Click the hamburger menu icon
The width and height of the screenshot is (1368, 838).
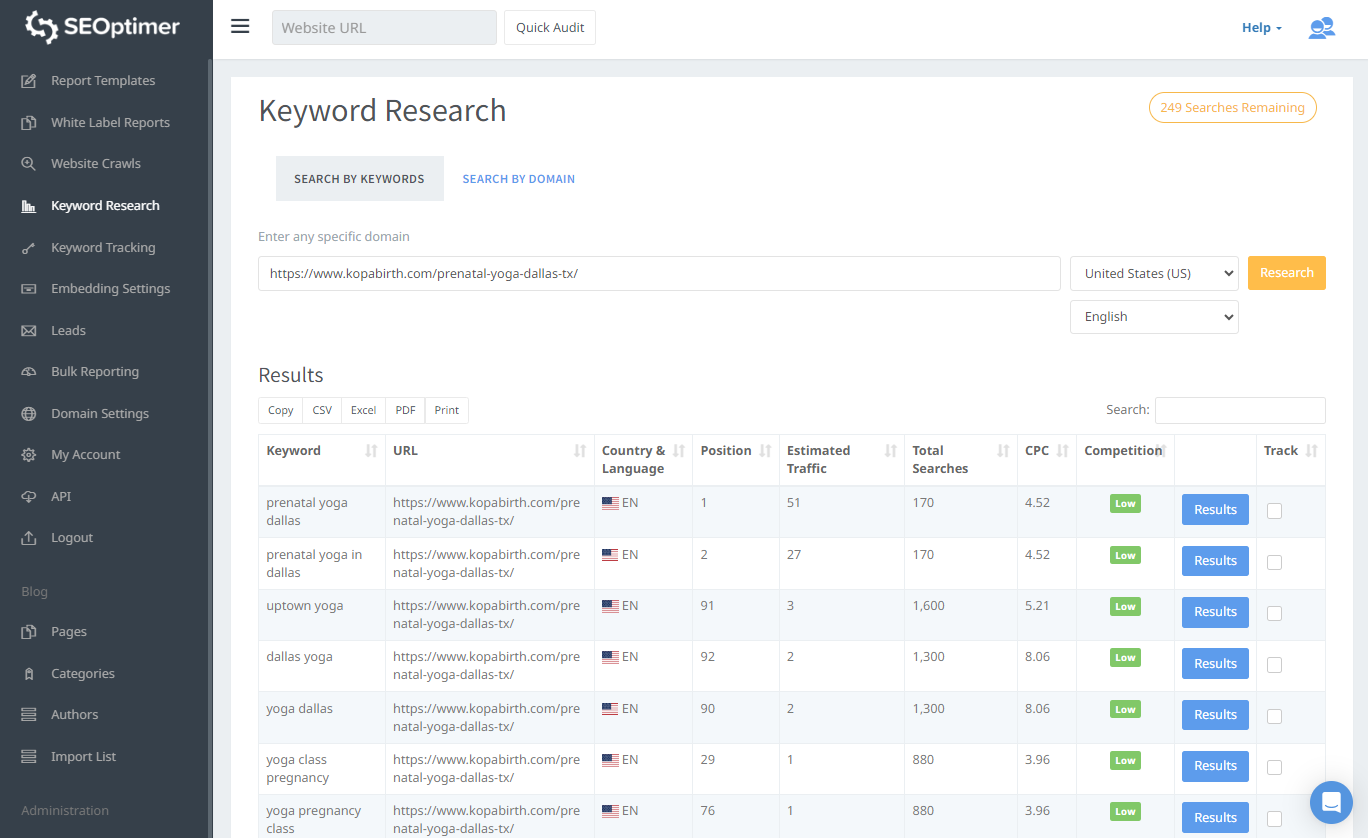coord(240,27)
